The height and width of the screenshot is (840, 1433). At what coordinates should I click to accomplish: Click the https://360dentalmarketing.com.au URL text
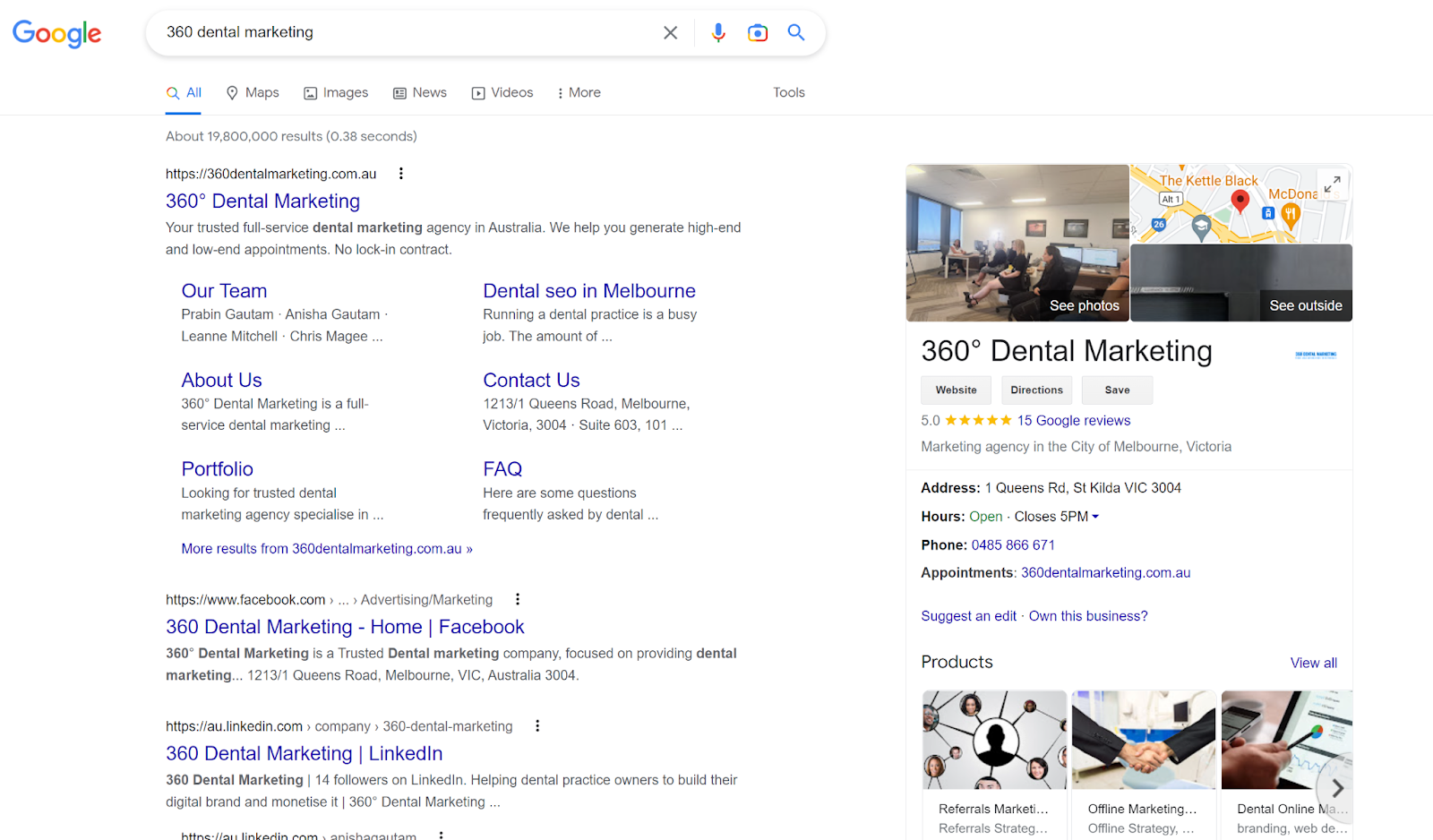tap(271, 174)
